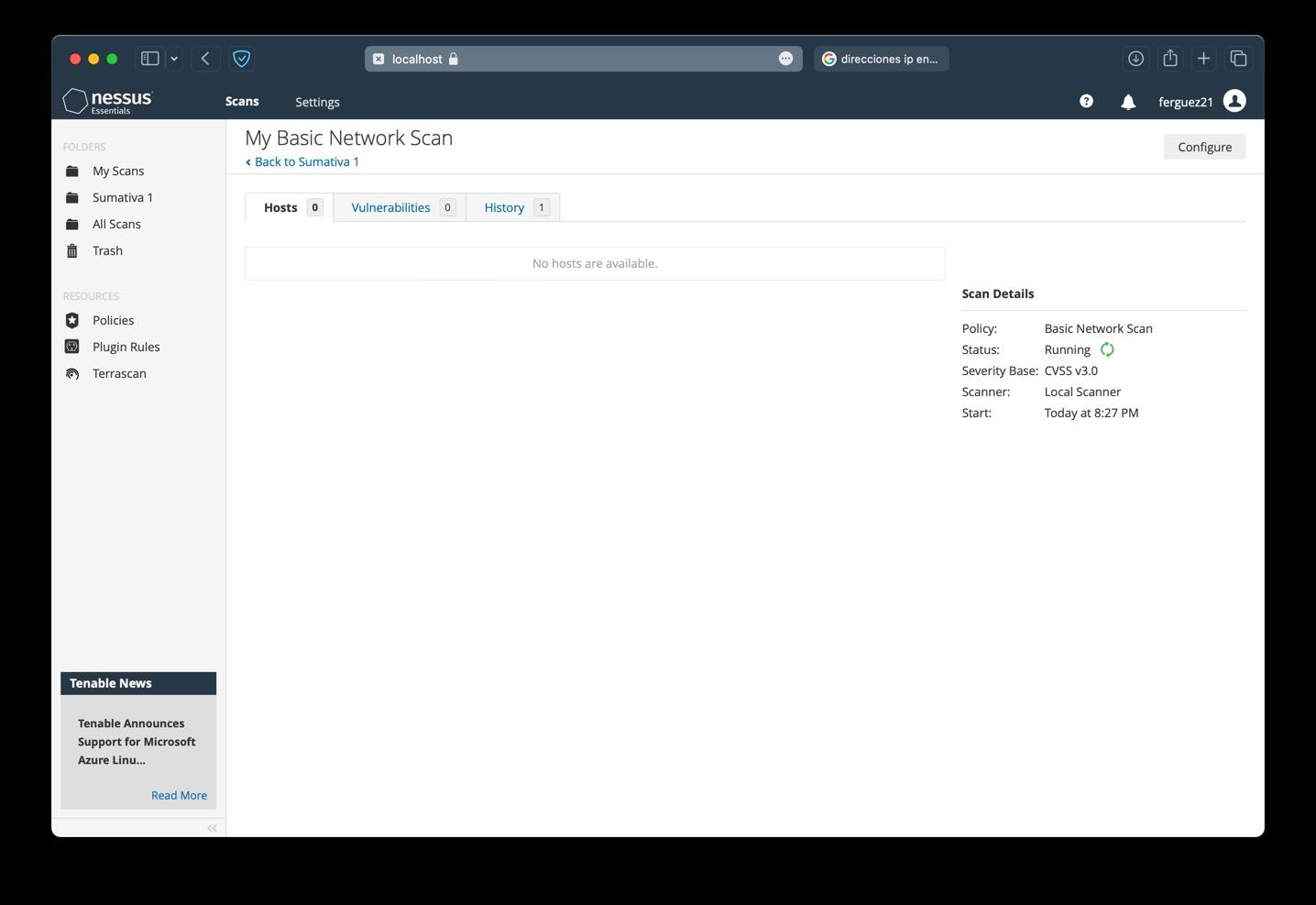Screen dimensions: 1316x905
Task: Click the Policies shield icon
Action: tap(72, 320)
